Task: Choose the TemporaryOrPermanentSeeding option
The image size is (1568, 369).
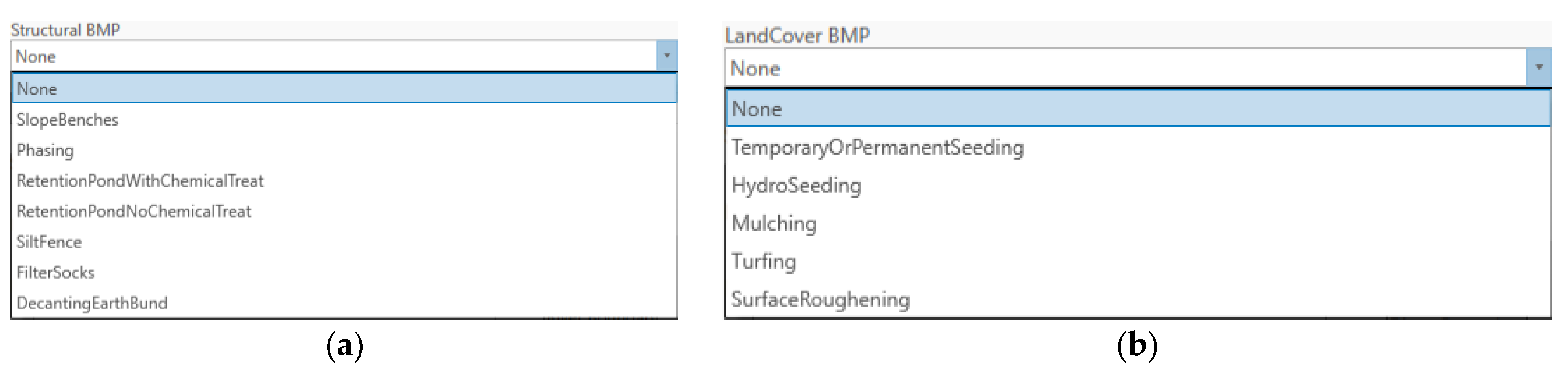Action: click(x=878, y=147)
